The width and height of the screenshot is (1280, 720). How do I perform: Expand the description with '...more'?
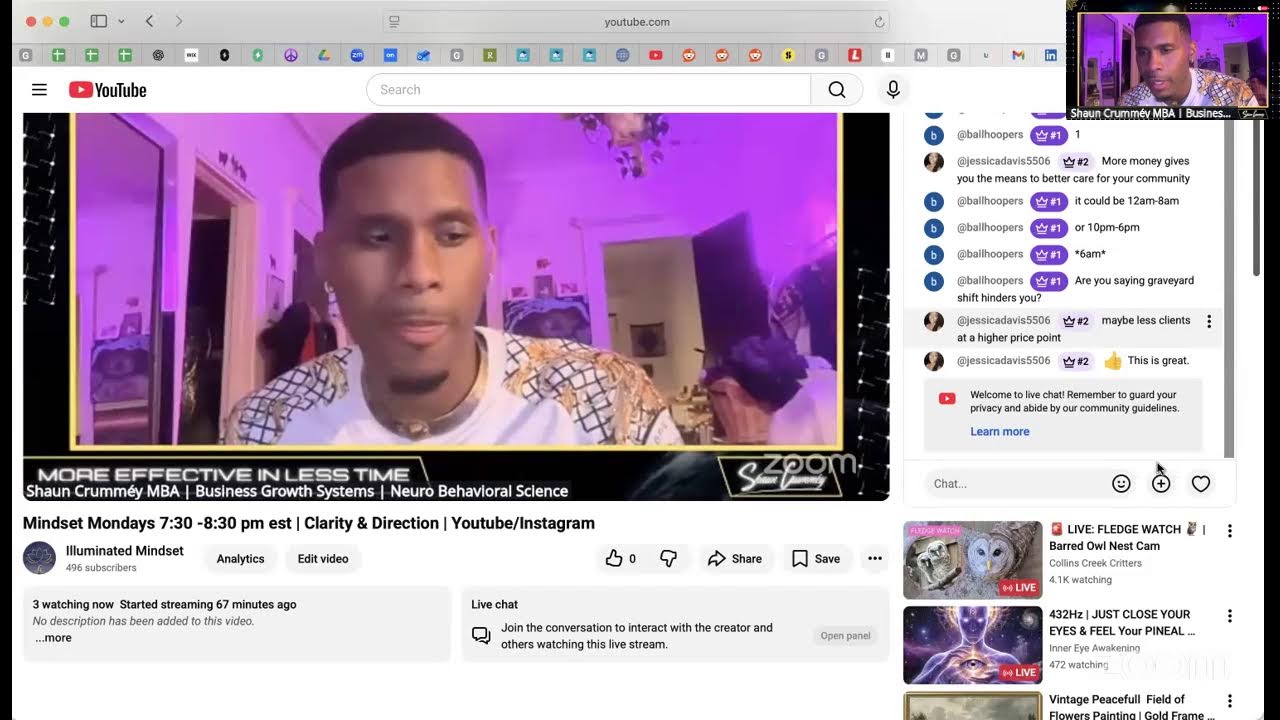coord(53,638)
